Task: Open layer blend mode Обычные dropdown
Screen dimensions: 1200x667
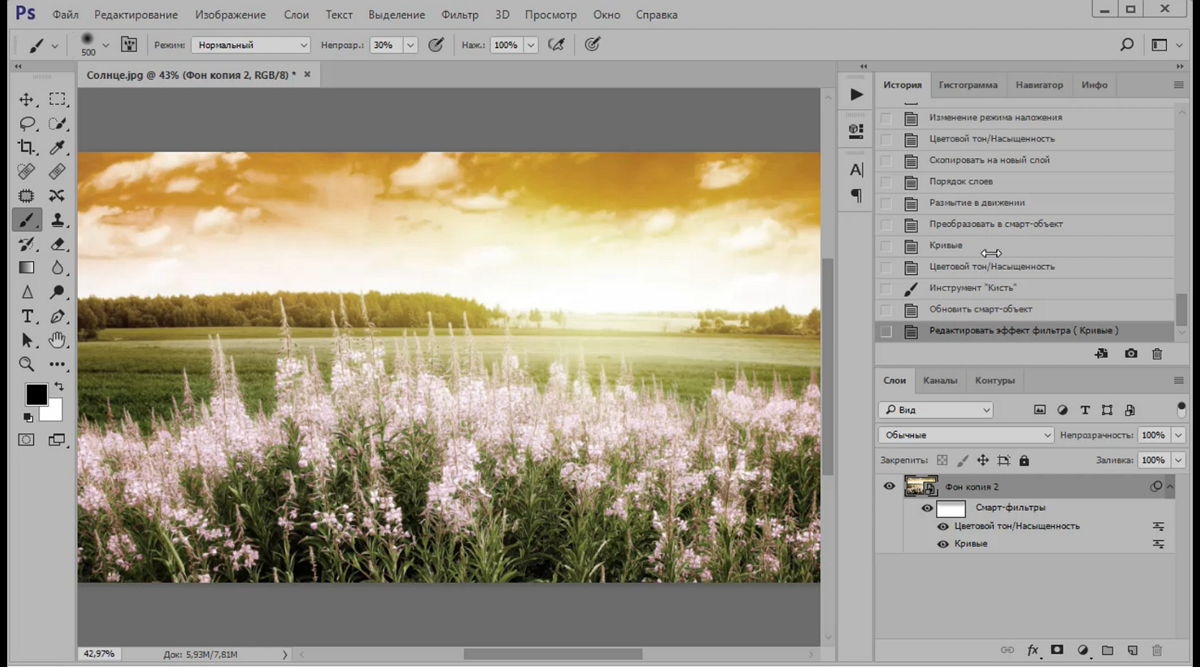Action: 966,435
